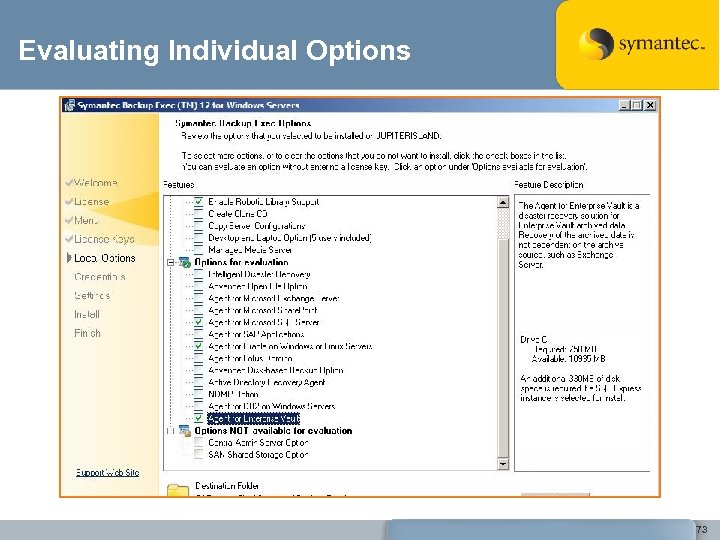Check Agent for Microsoft SharePoint
This screenshot has width=720, height=540.
[x=198, y=310]
